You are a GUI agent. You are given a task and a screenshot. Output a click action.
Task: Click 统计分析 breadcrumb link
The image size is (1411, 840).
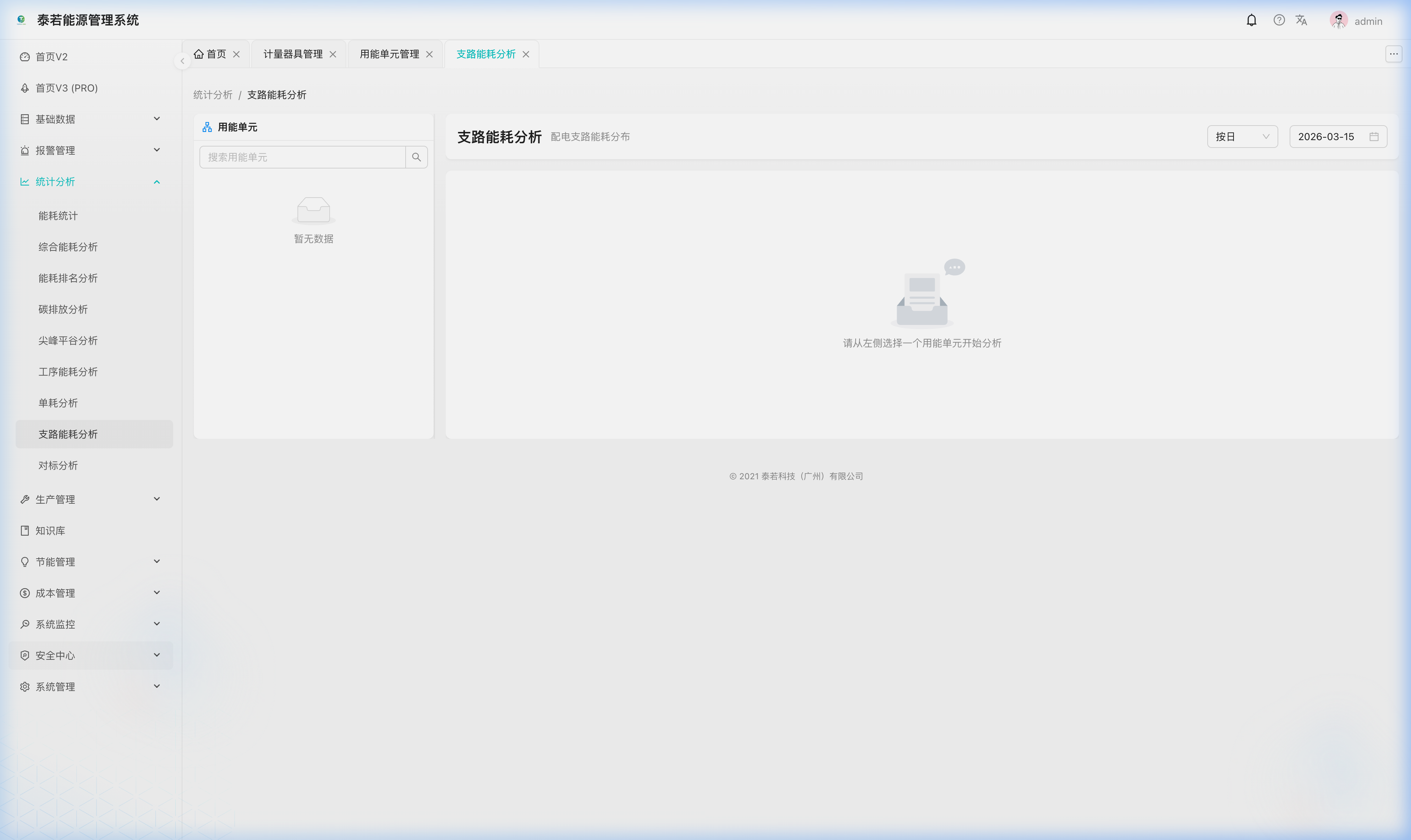click(x=213, y=95)
